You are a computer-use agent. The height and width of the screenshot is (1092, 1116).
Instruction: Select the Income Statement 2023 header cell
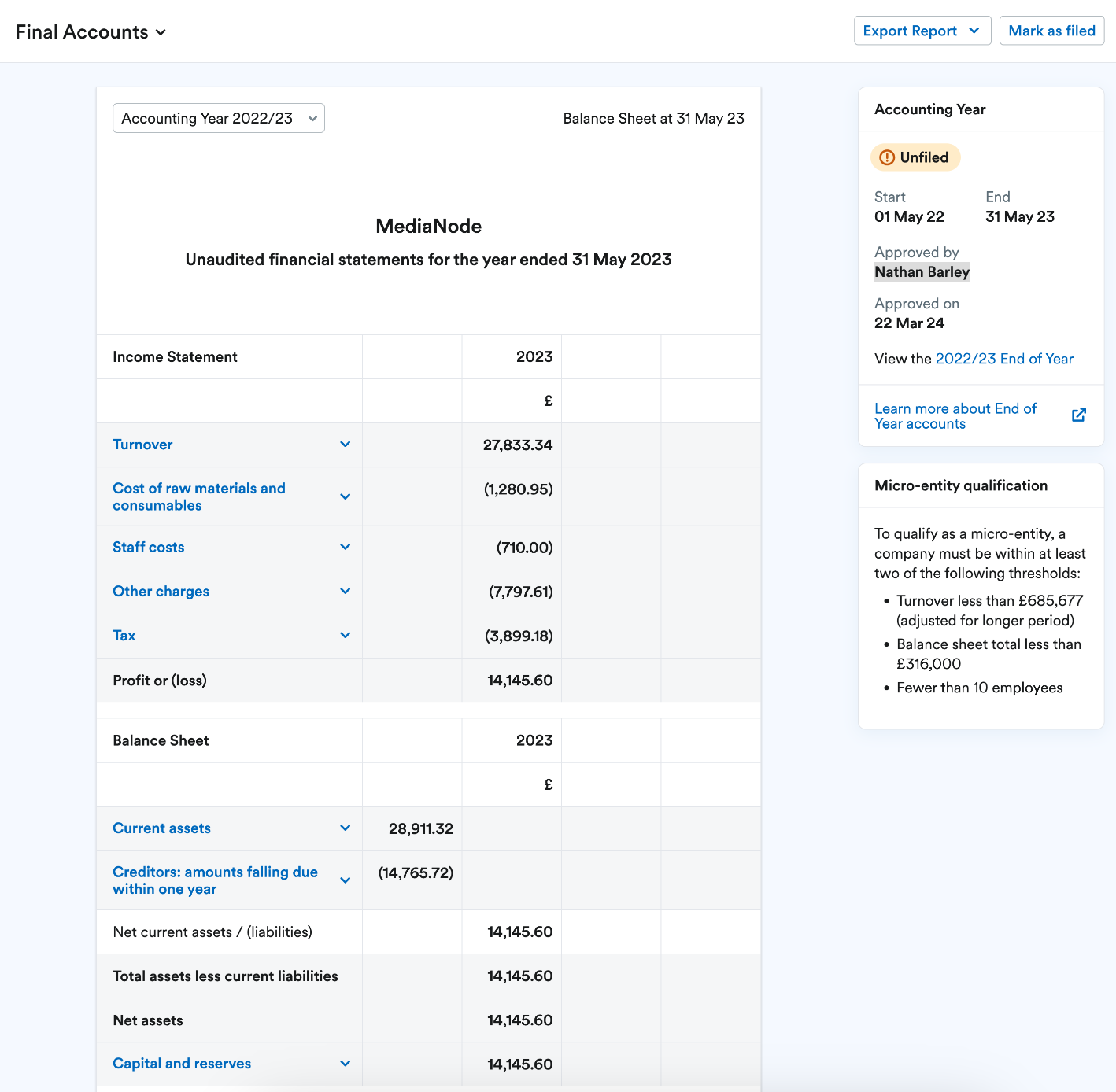[x=534, y=356]
